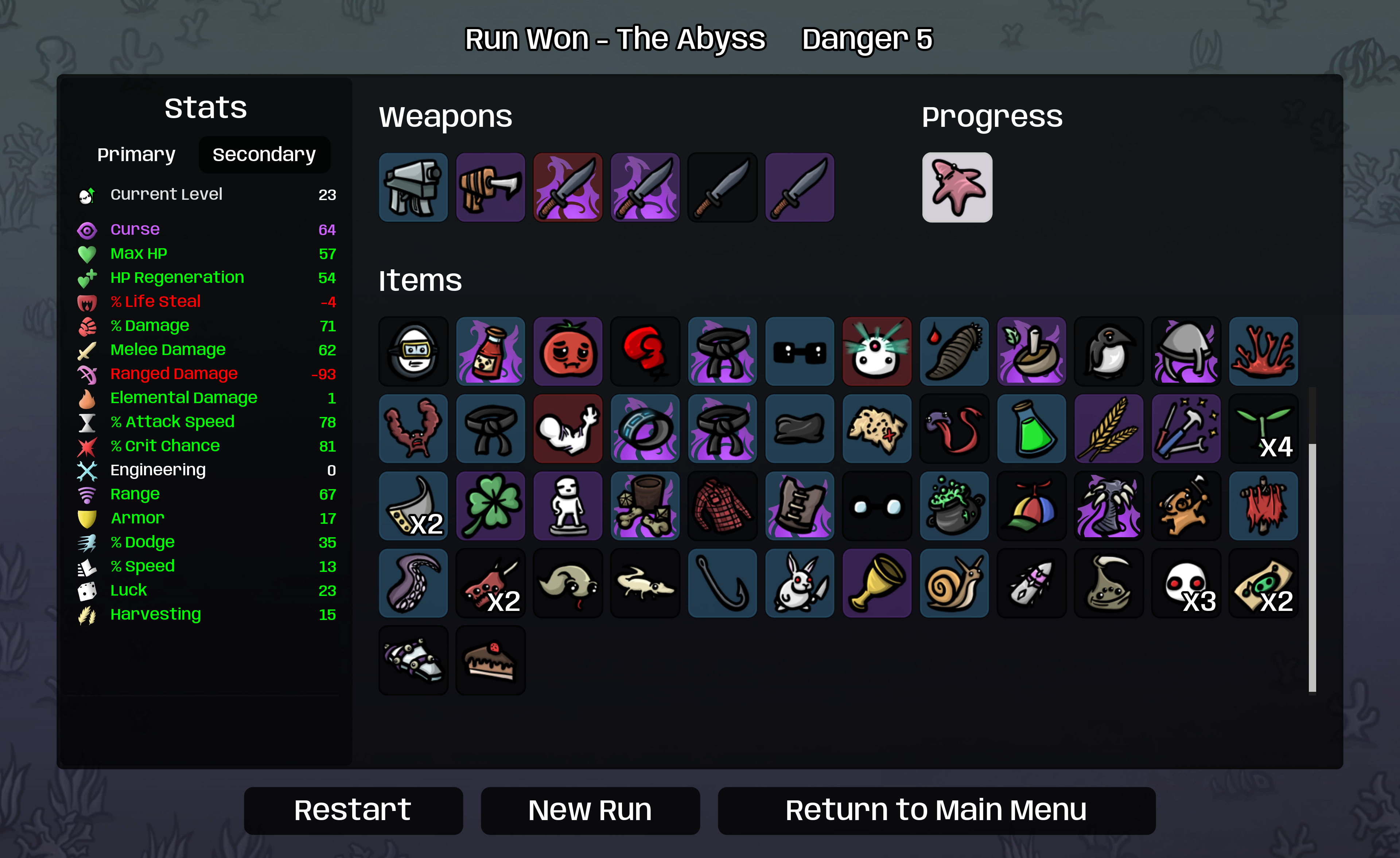
Task: Click the white rabbit item icon
Action: pos(800,583)
